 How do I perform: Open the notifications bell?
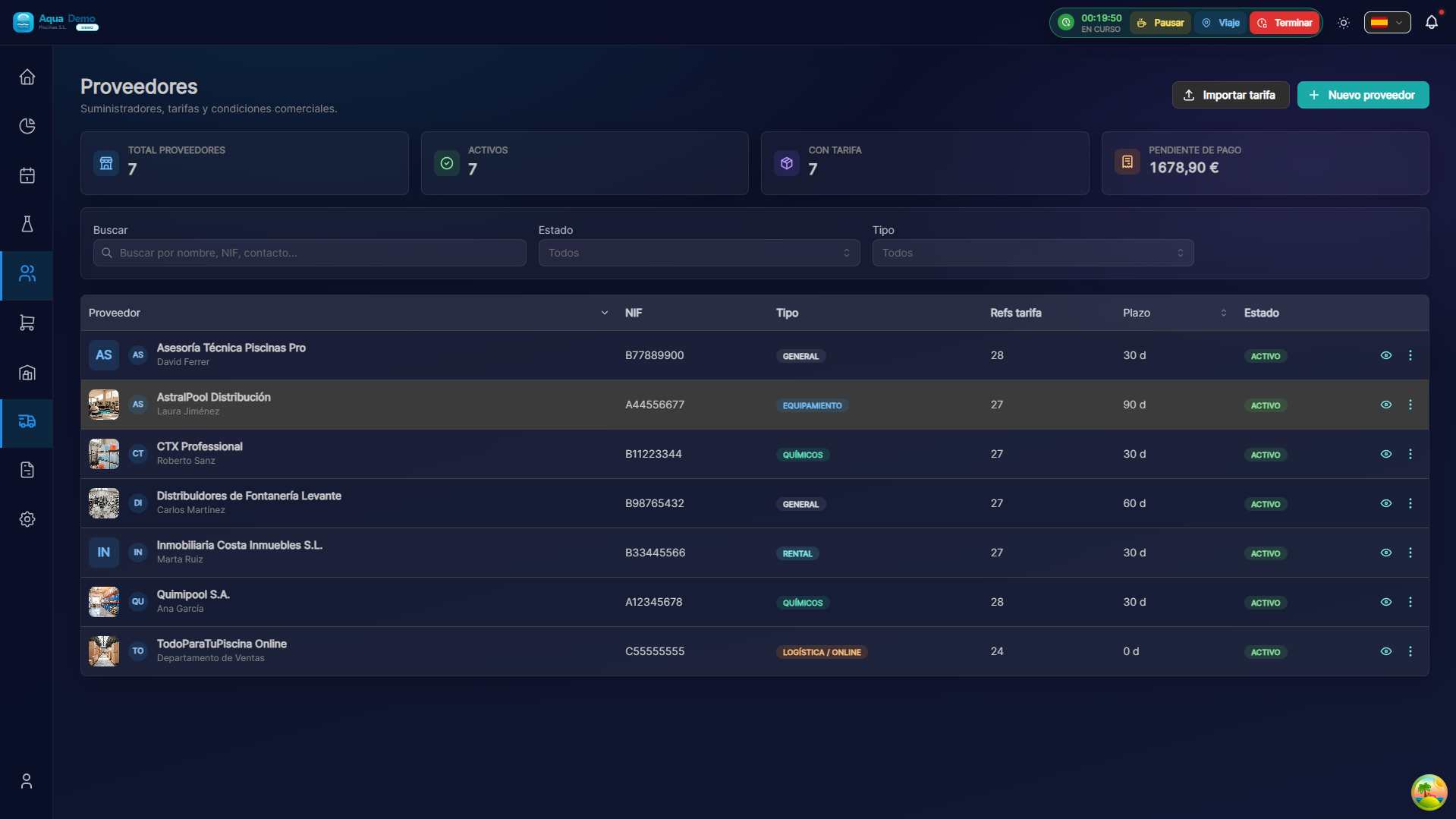click(x=1431, y=23)
